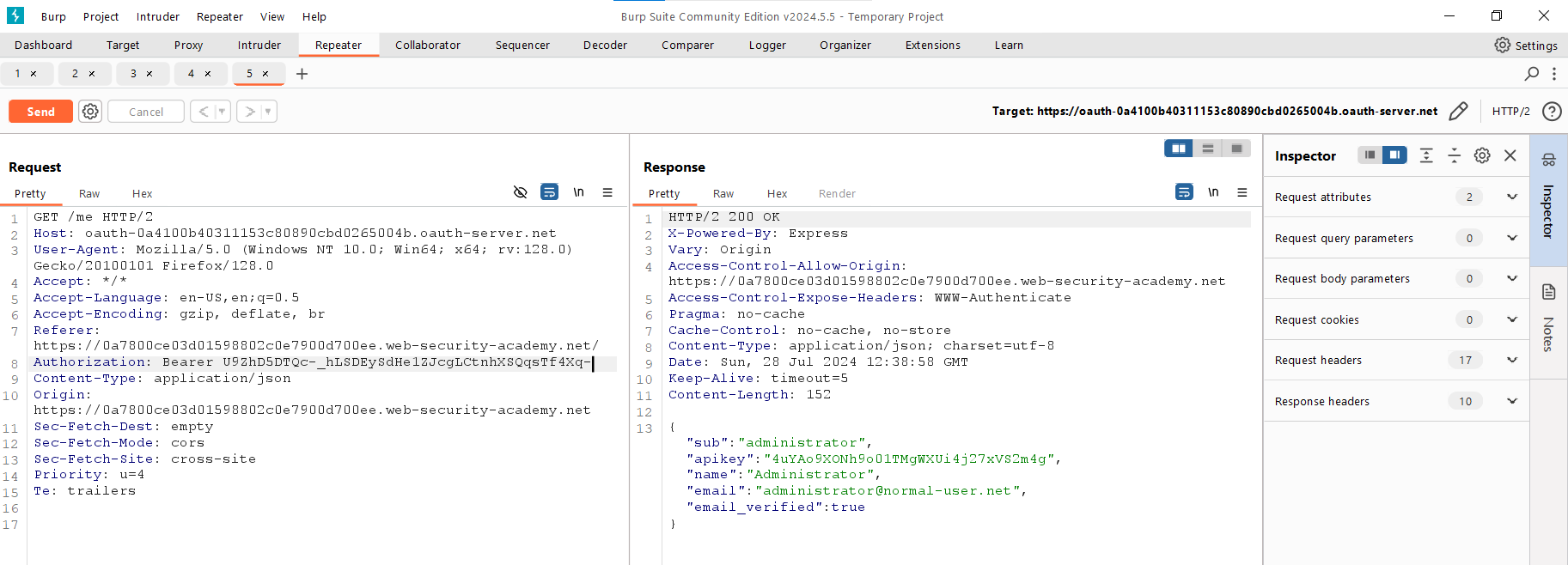Click the HTTP/2 protocol selector
This screenshot has height=565, width=1568.
point(1510,111)
